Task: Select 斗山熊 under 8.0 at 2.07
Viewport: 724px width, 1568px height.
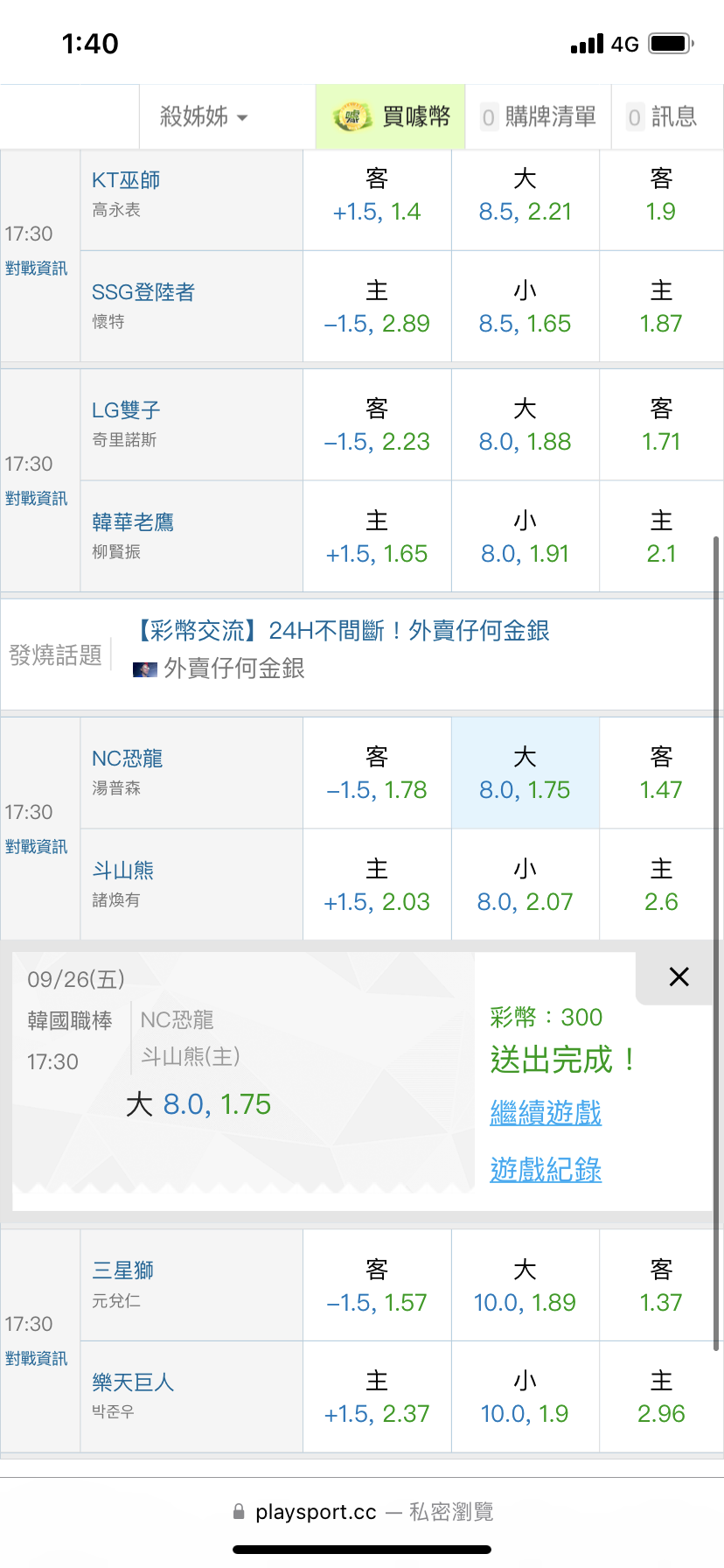Action: coord(525,885)
